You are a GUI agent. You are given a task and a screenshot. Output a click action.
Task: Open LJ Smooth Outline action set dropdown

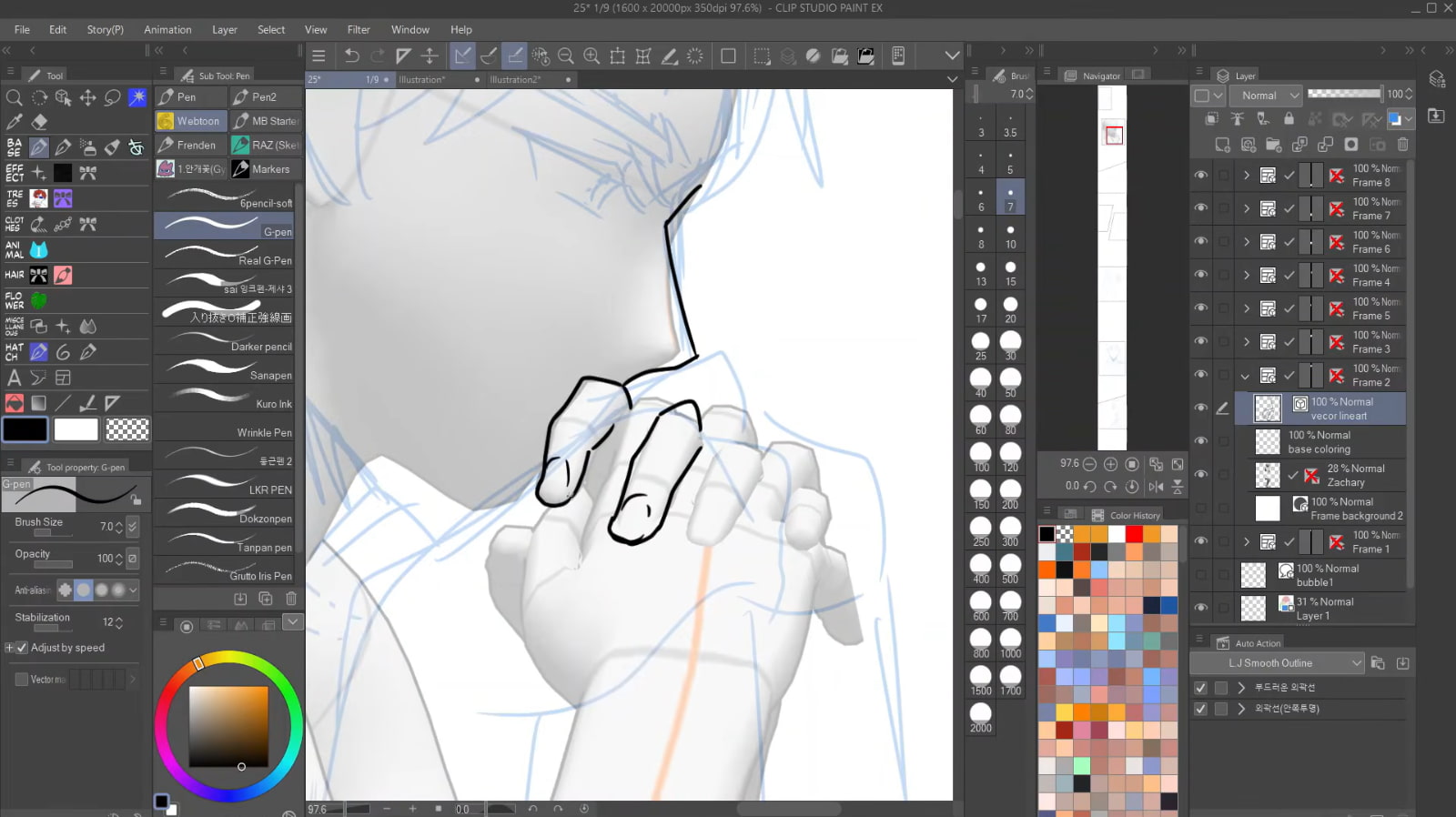coord(1278,663)
